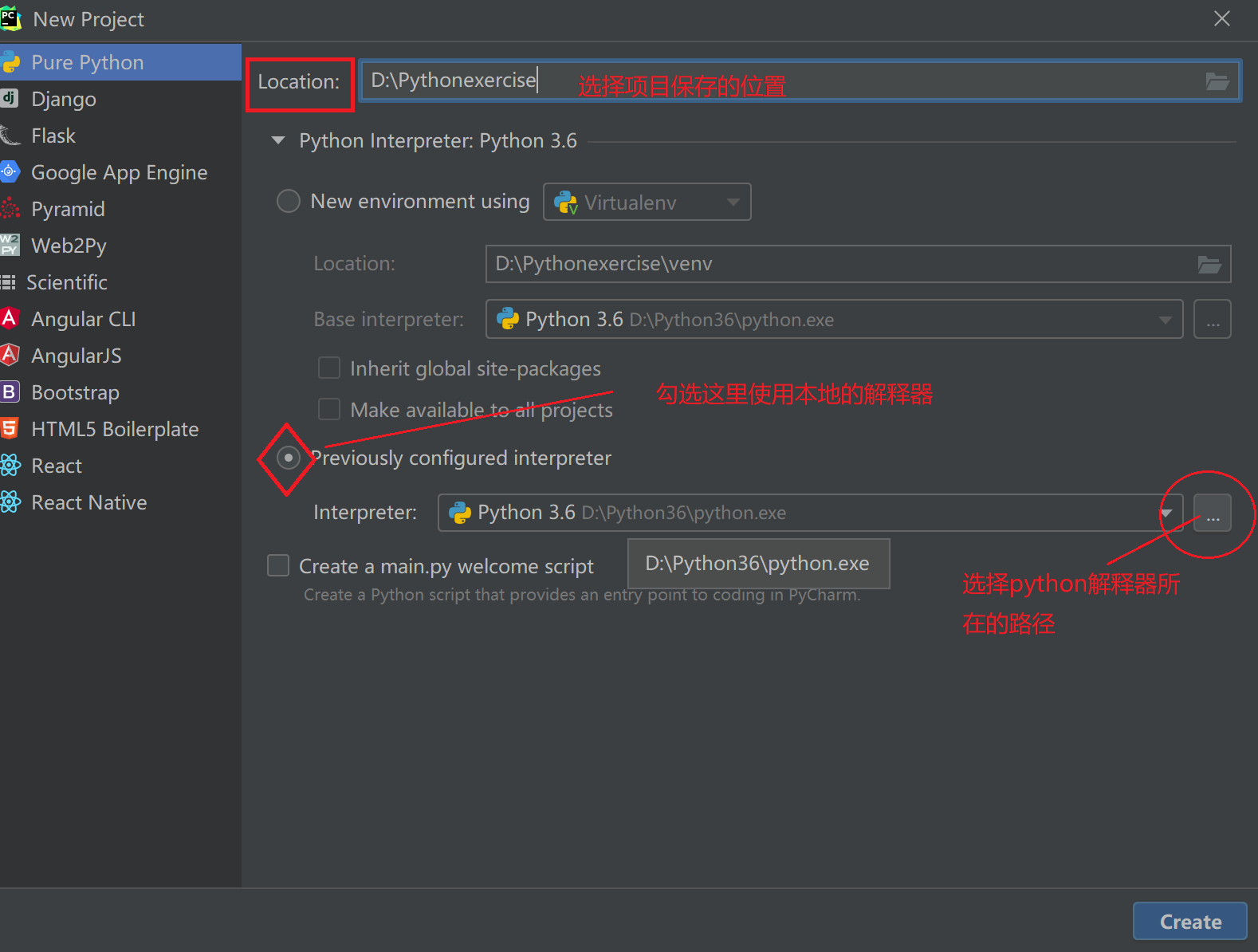1258x952 pixels.
Task: Open the Interpreter Python 3.6 dropdown
Action: [x=810, y=513]
